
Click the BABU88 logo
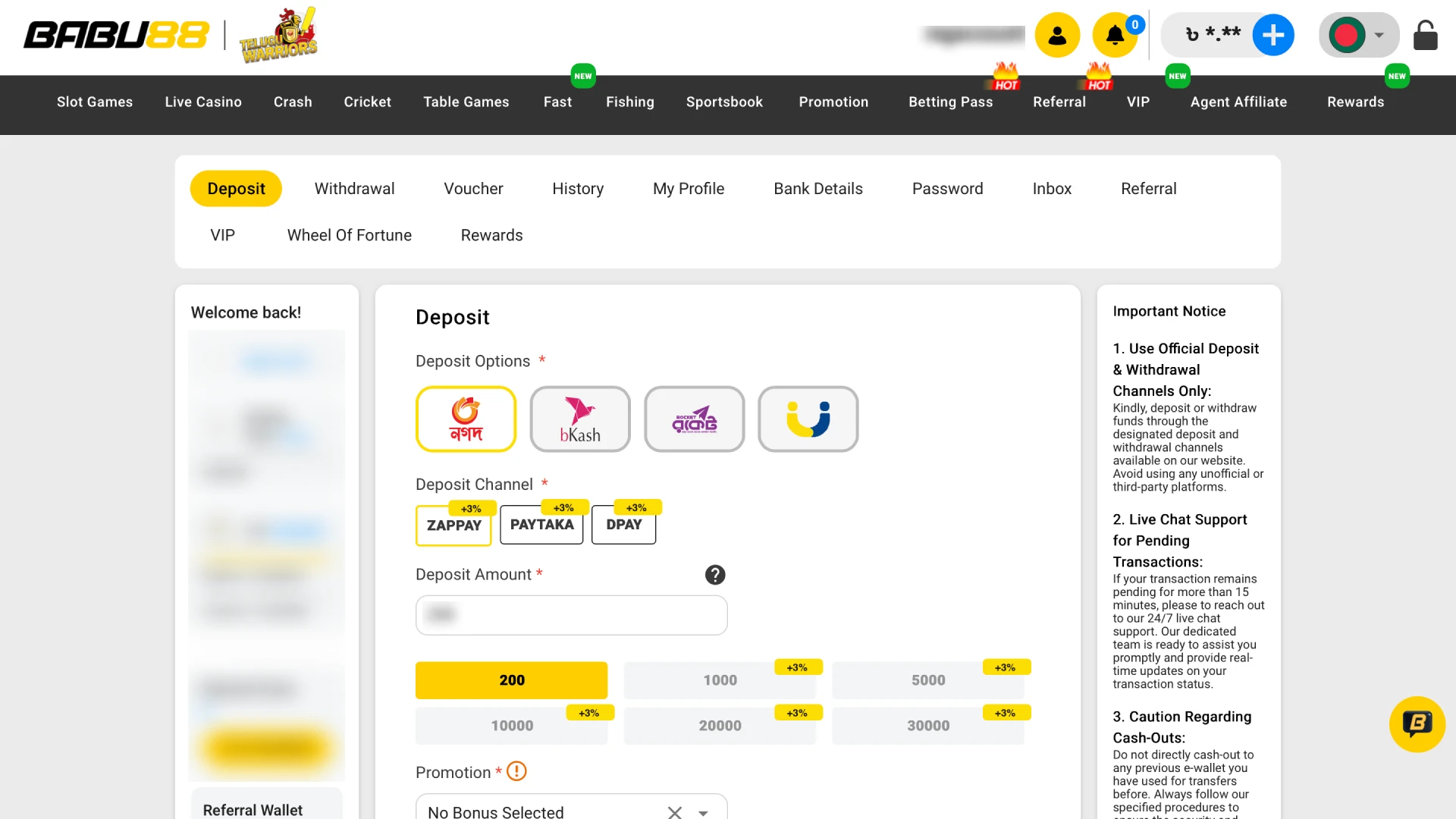[116, 35]
